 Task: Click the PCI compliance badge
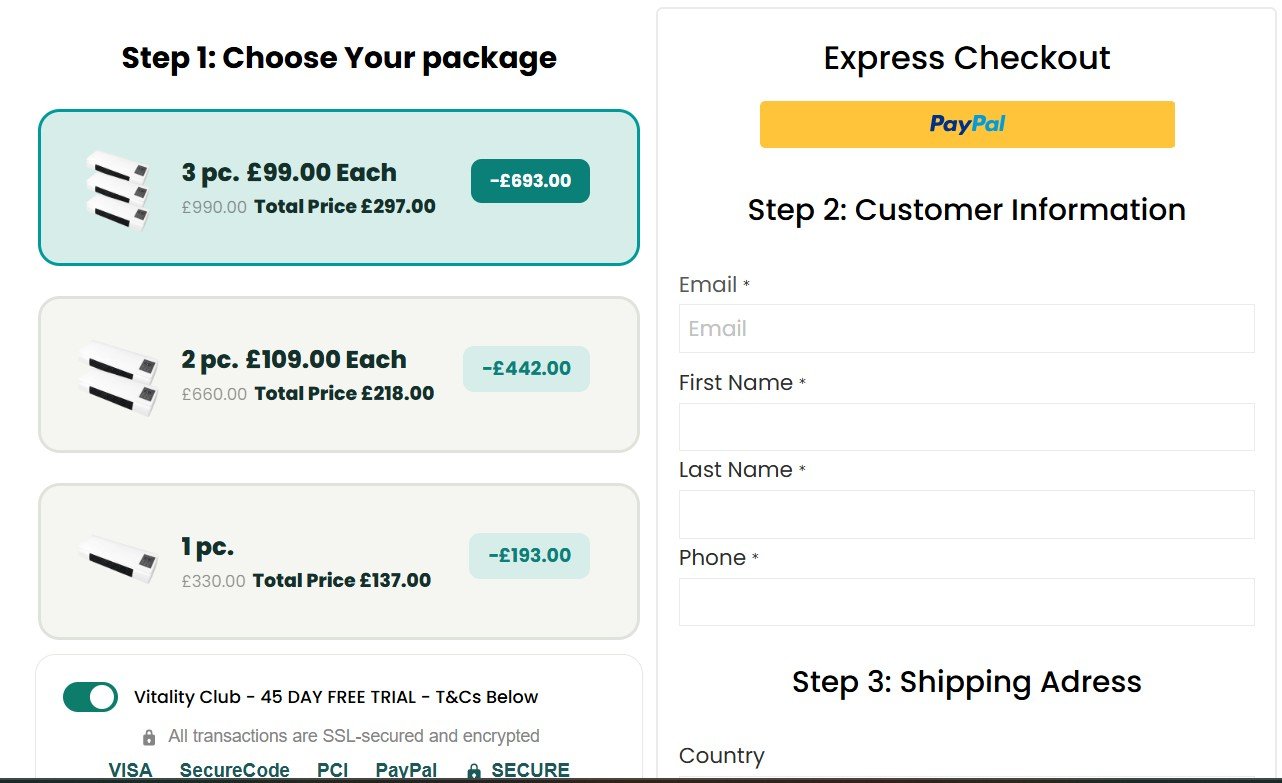333,770
